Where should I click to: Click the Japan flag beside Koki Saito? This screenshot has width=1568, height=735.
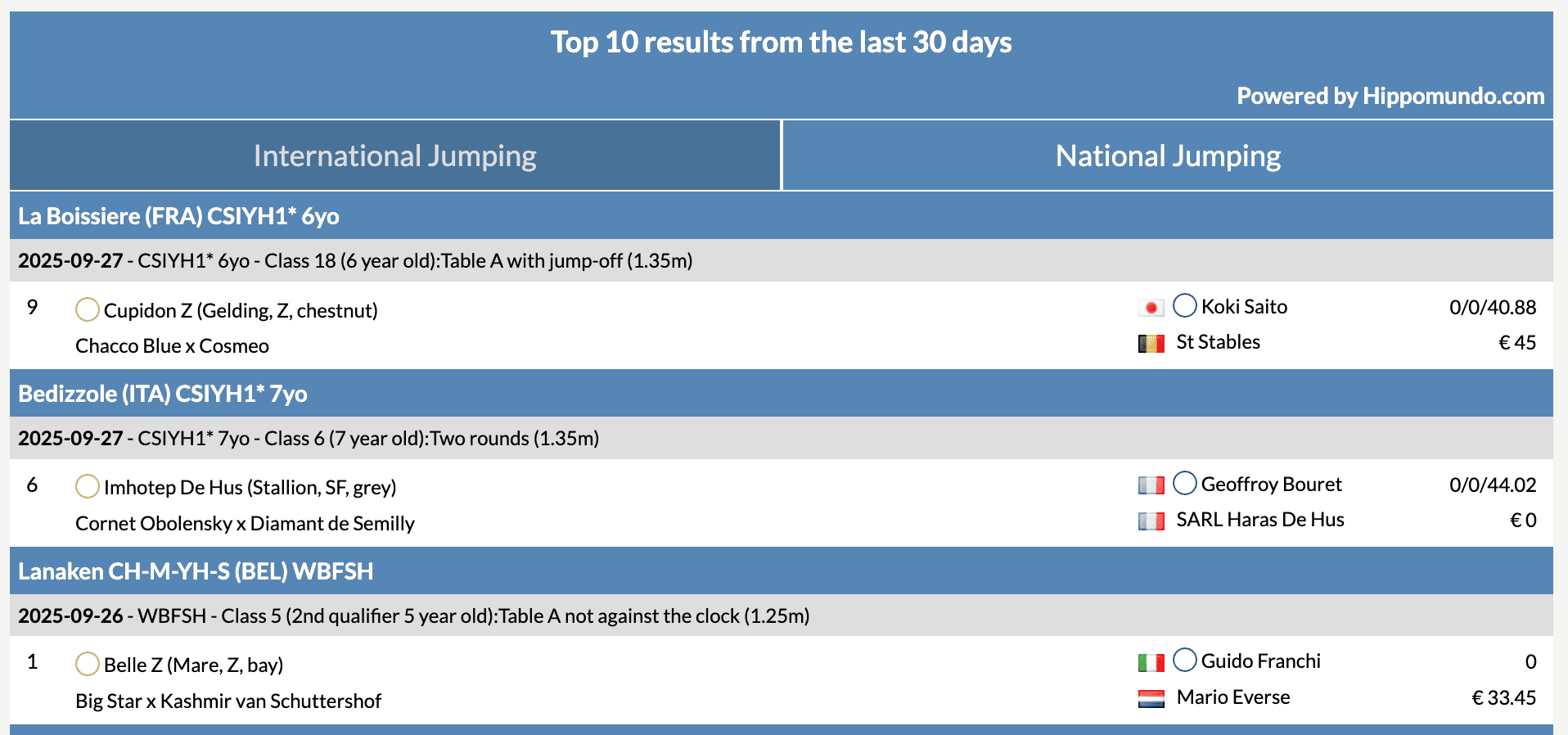click(x=1151, y=308)
